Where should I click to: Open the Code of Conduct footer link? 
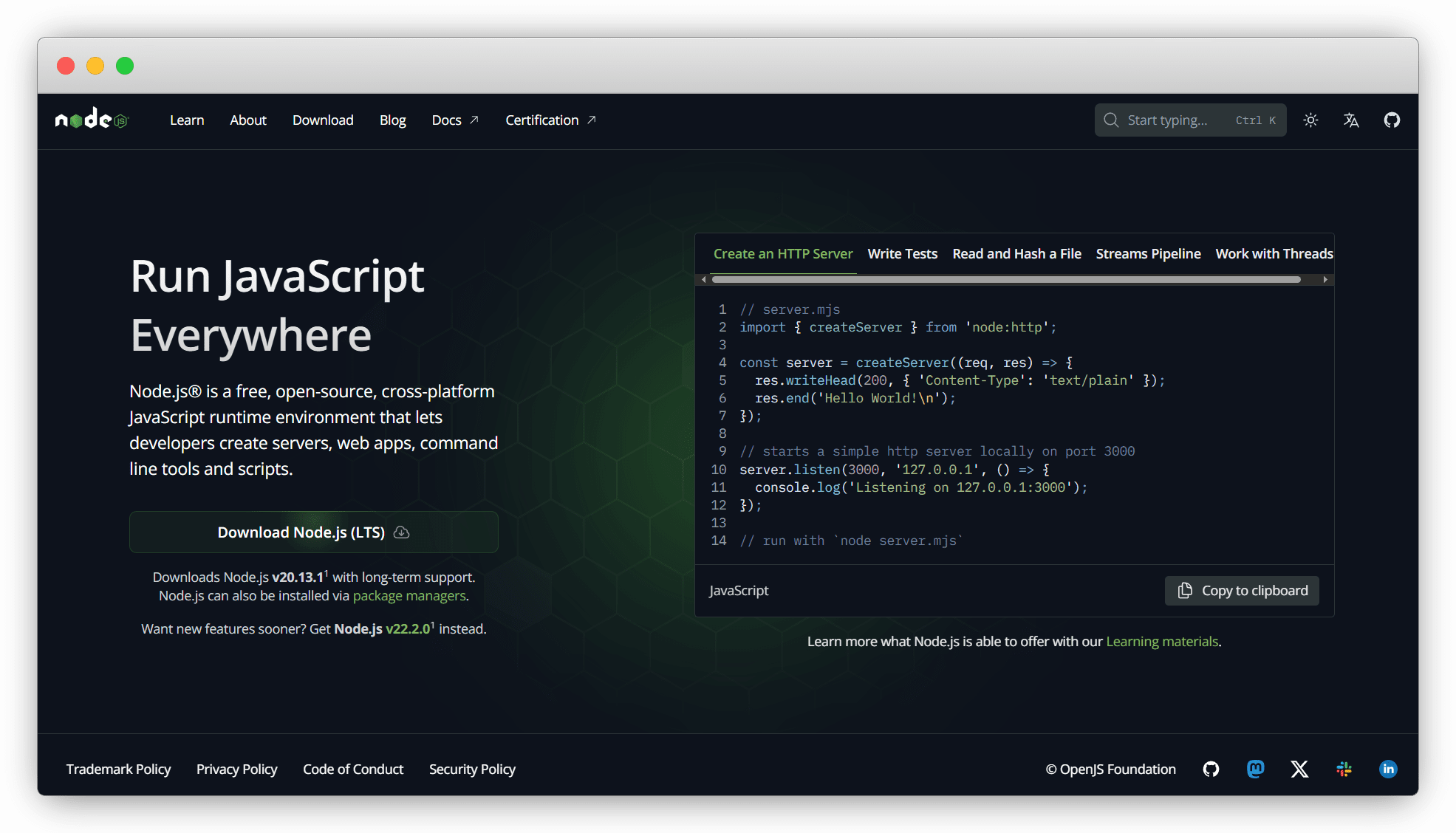[353, 769]
